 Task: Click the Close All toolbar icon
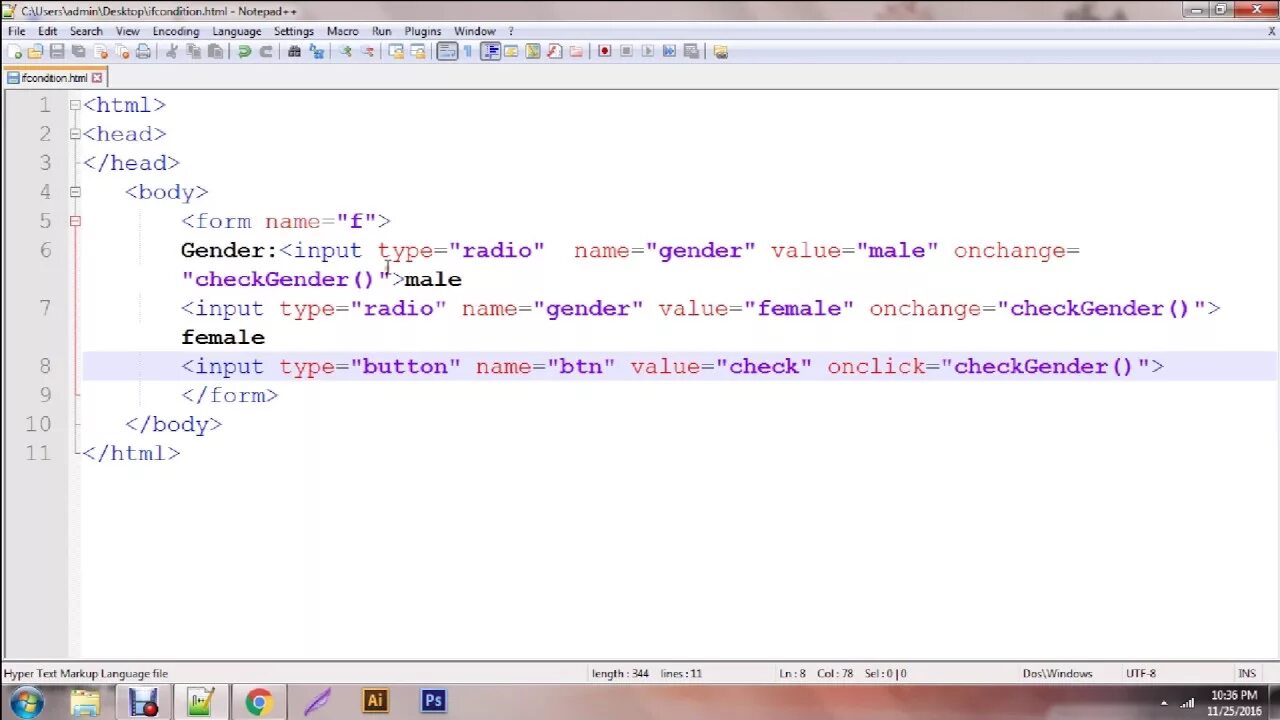click(121, 52)
